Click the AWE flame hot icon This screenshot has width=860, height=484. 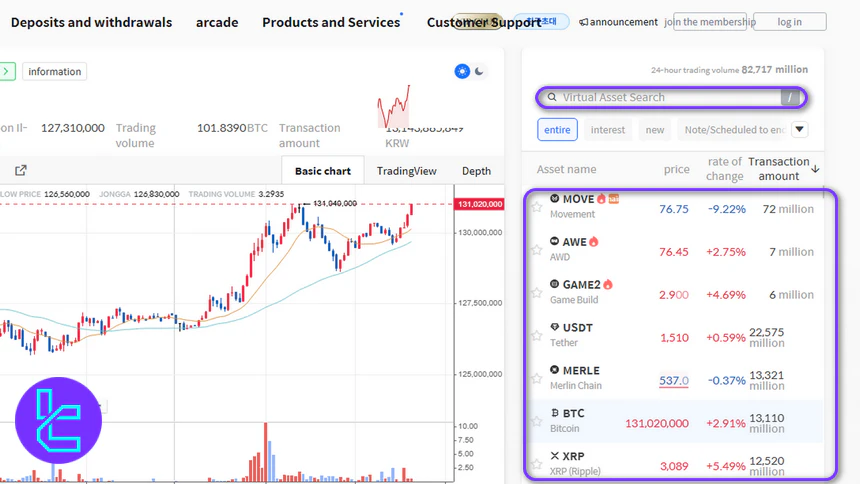593,241
